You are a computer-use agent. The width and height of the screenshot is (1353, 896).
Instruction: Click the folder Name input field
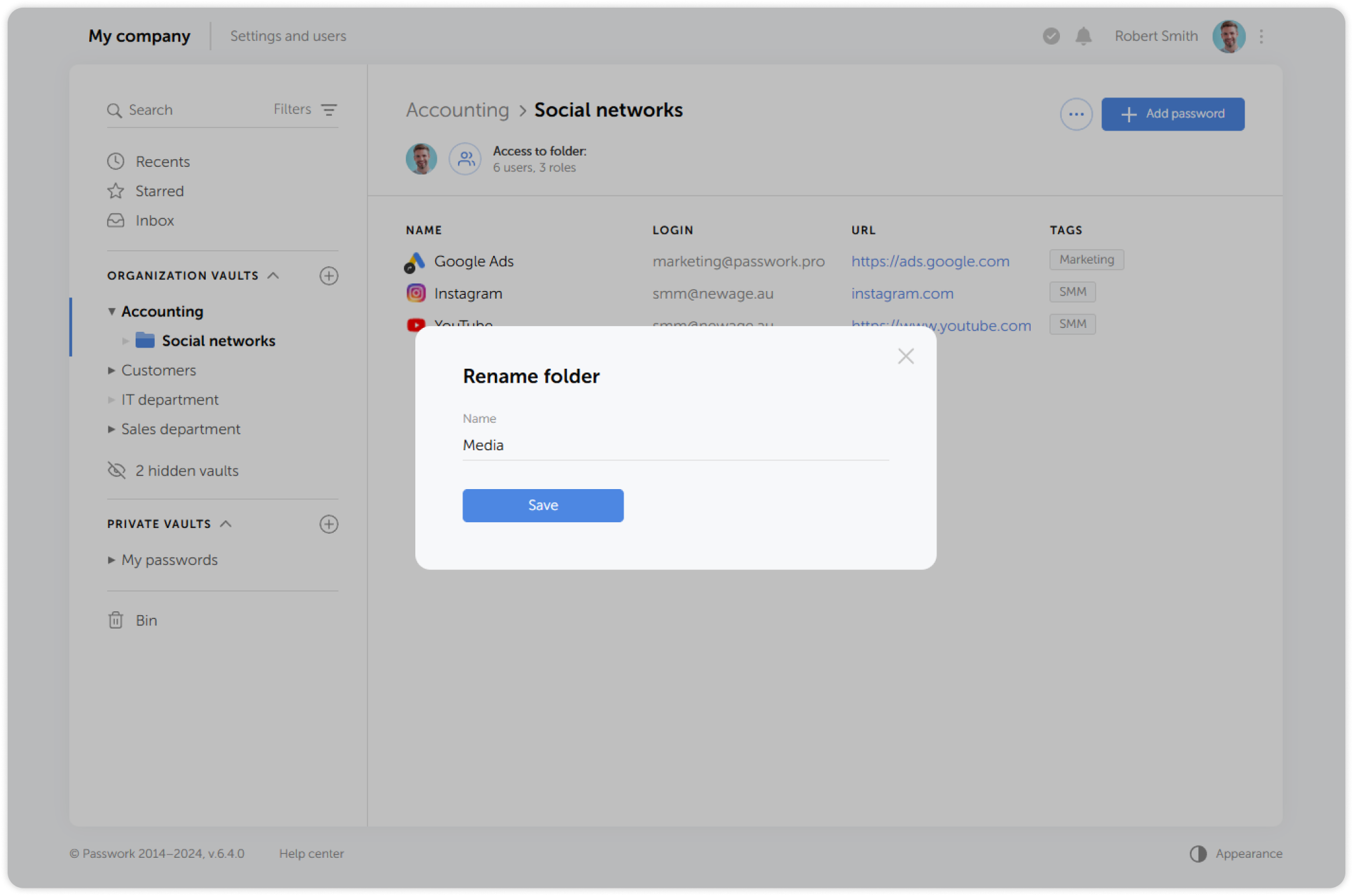pos(675,445)
